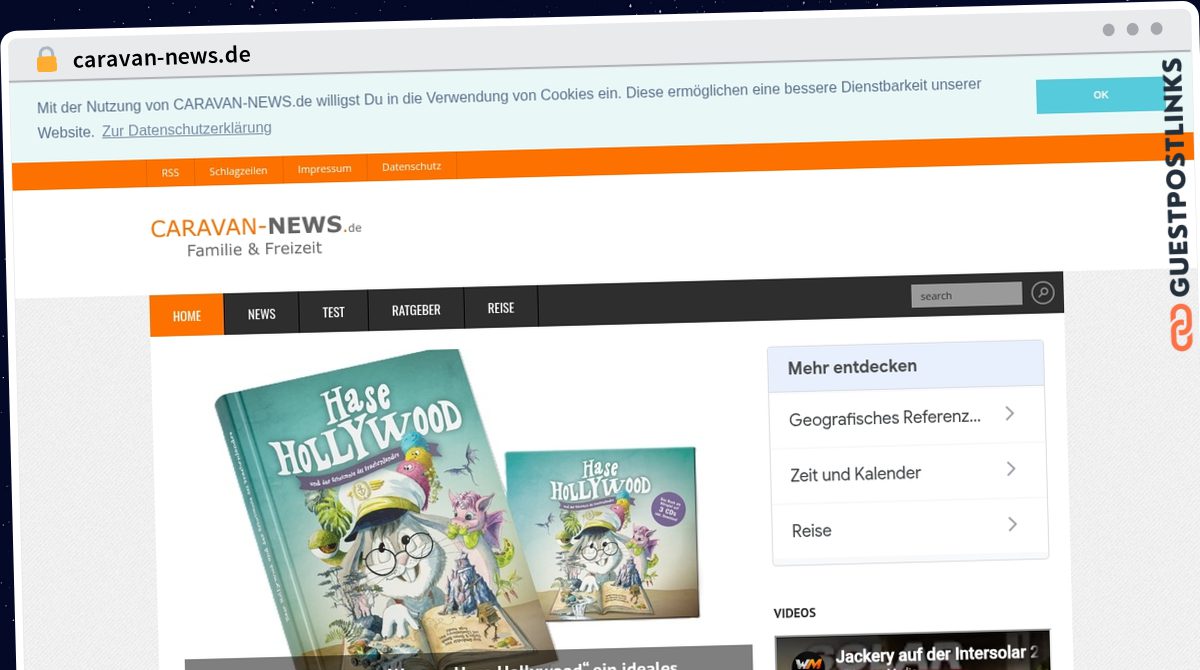1200x670 pixels.
Task: Select the Zeit und Kalender entry text
Action: coord(855,474)
